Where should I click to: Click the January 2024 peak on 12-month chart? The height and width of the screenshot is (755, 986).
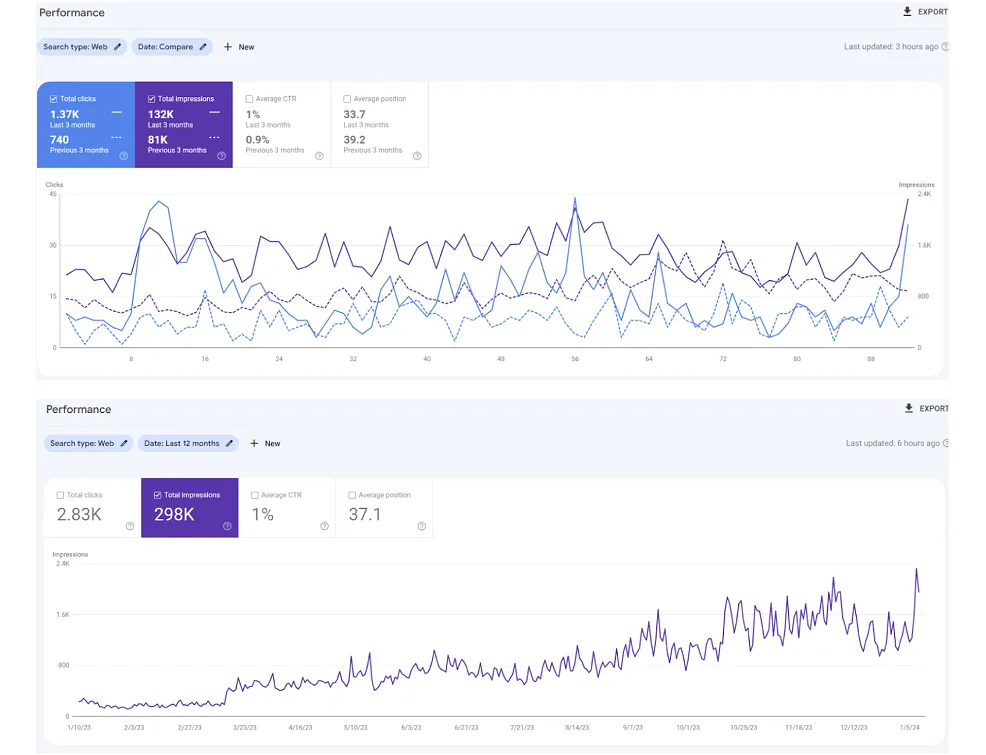pos(915,570)
